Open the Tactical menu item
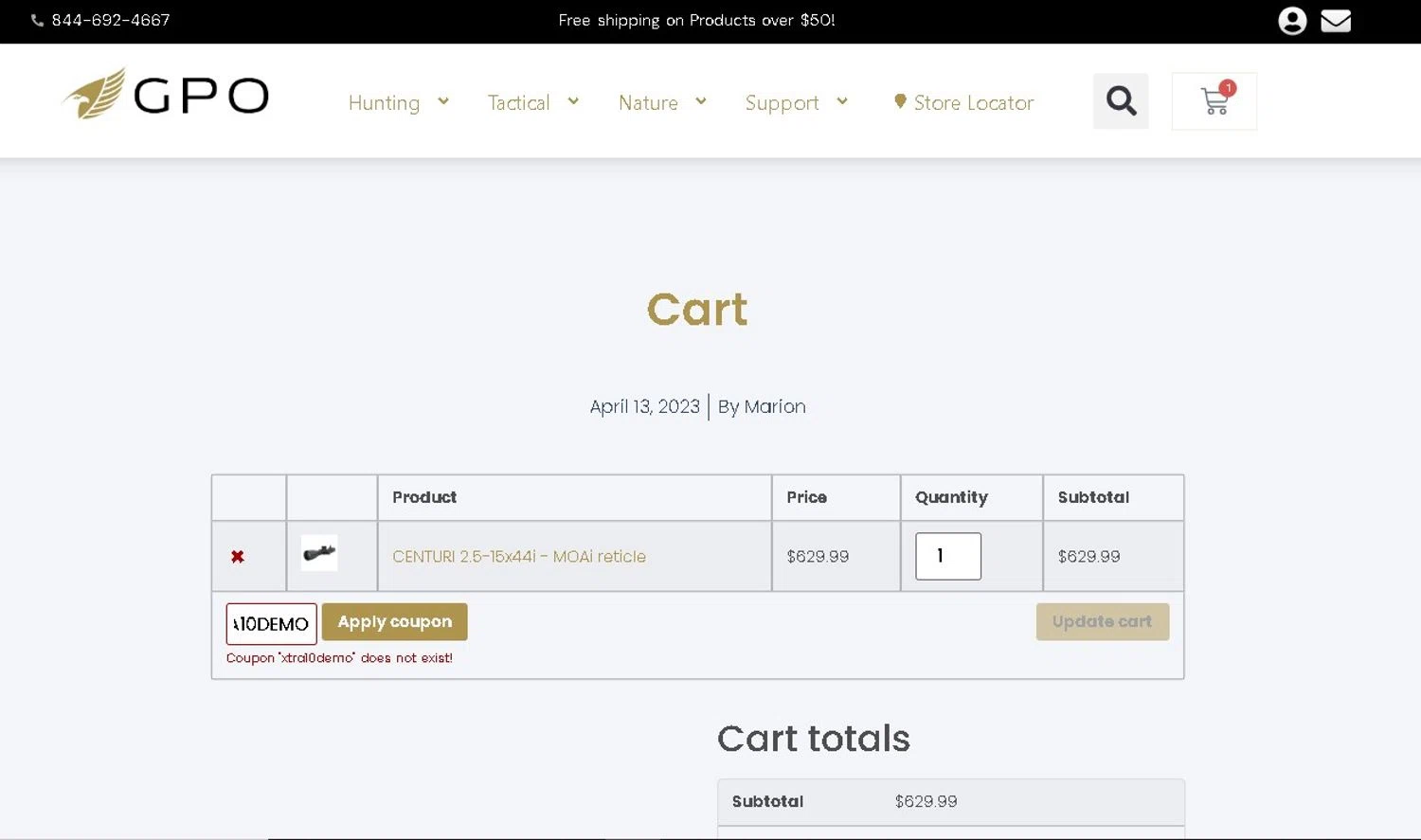Image resolution: width=1421 pixels, height=840 pixels. tap(518, 103)
